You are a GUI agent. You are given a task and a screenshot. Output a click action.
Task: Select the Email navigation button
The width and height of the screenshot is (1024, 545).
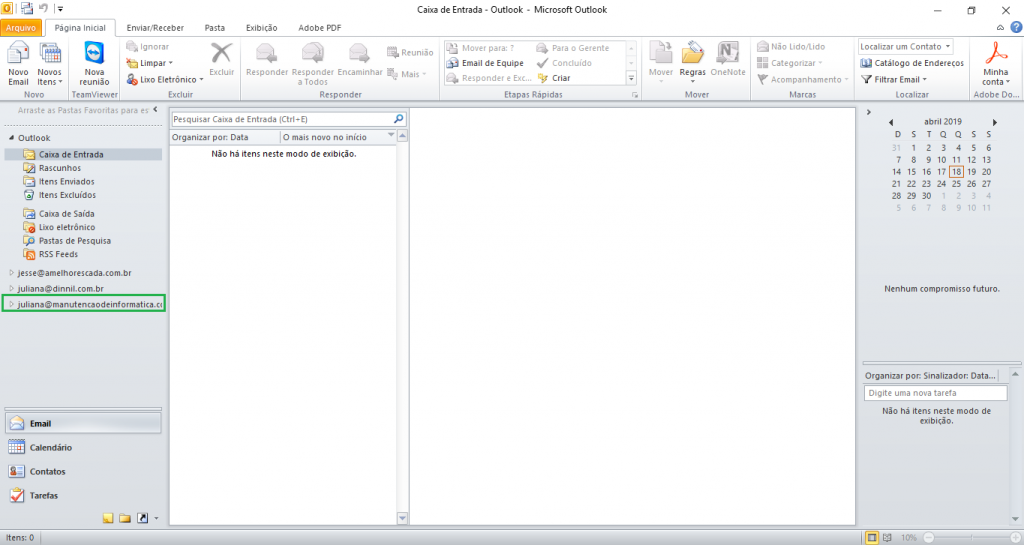pos(83,424)
